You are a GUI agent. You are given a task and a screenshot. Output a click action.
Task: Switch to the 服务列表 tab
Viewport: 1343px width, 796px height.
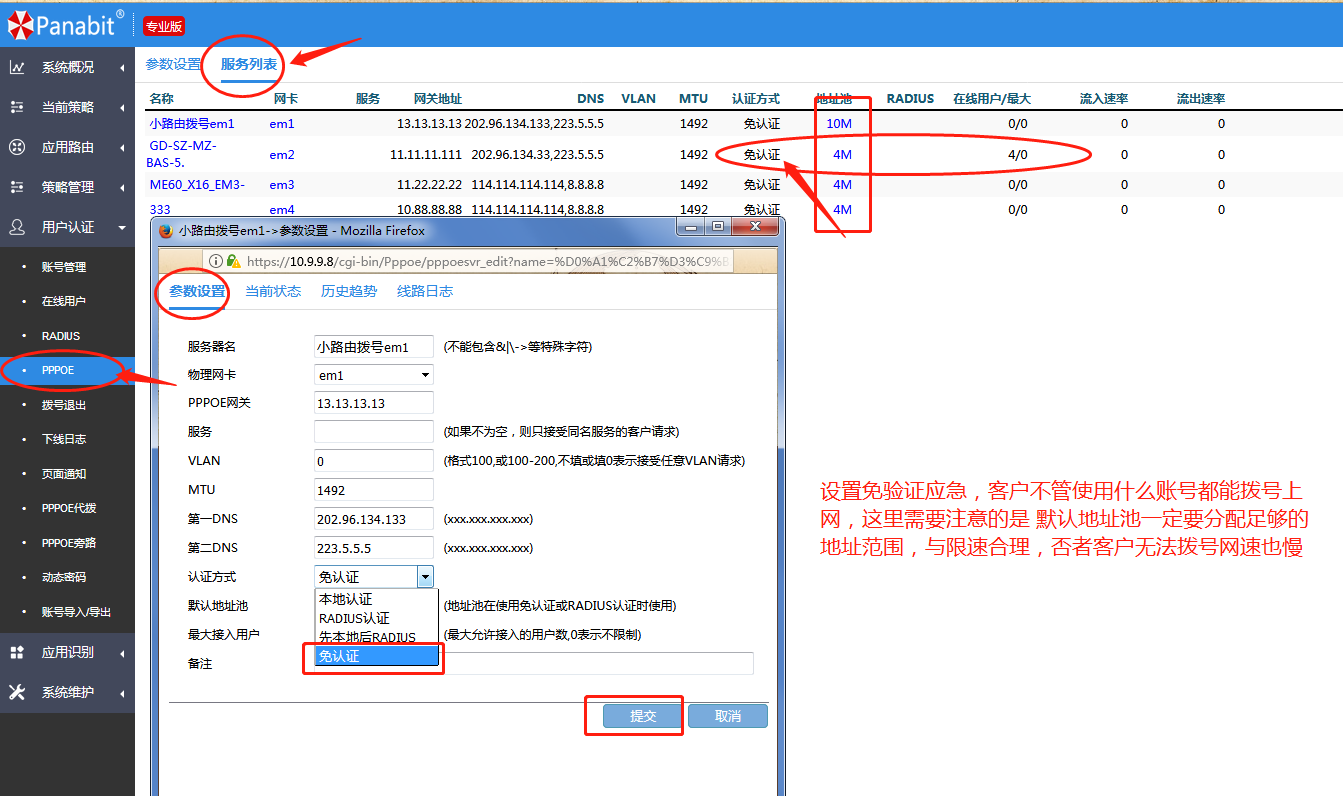(249, 64)
